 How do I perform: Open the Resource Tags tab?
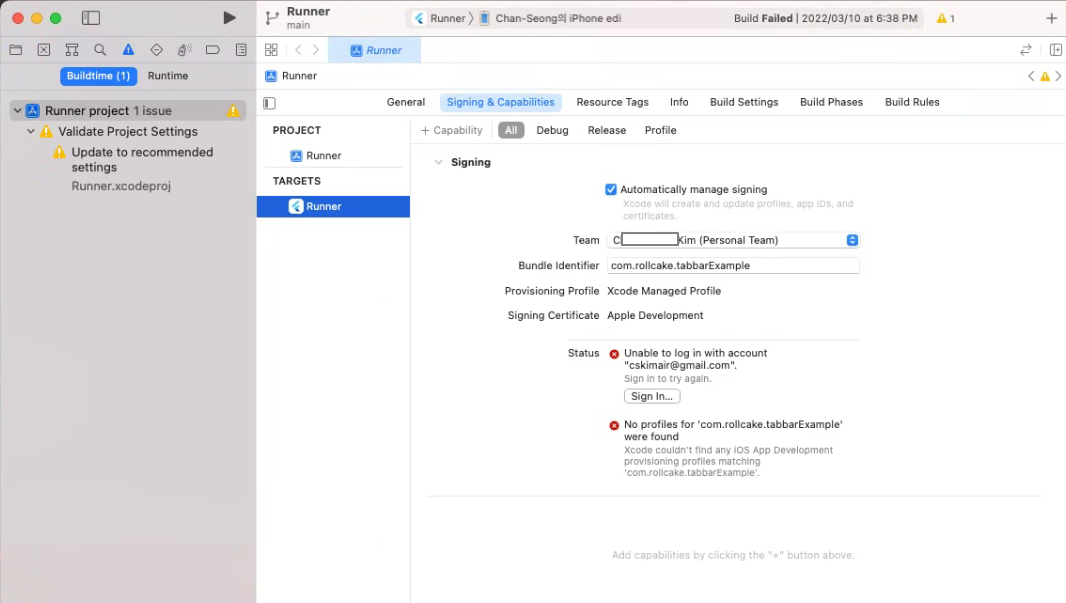click(613, 102)
